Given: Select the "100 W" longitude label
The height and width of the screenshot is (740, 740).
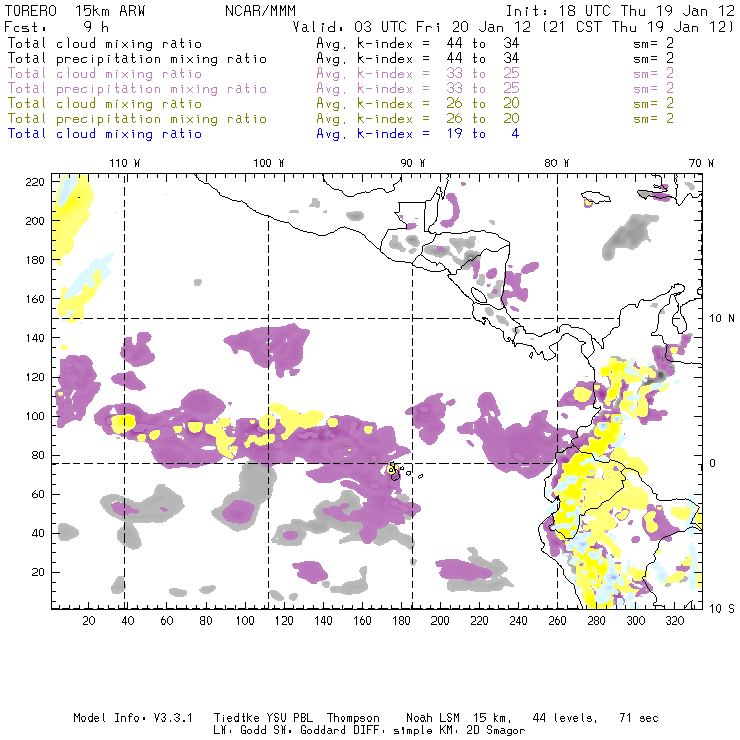Looking at the screenshot, I should point(269,163).
